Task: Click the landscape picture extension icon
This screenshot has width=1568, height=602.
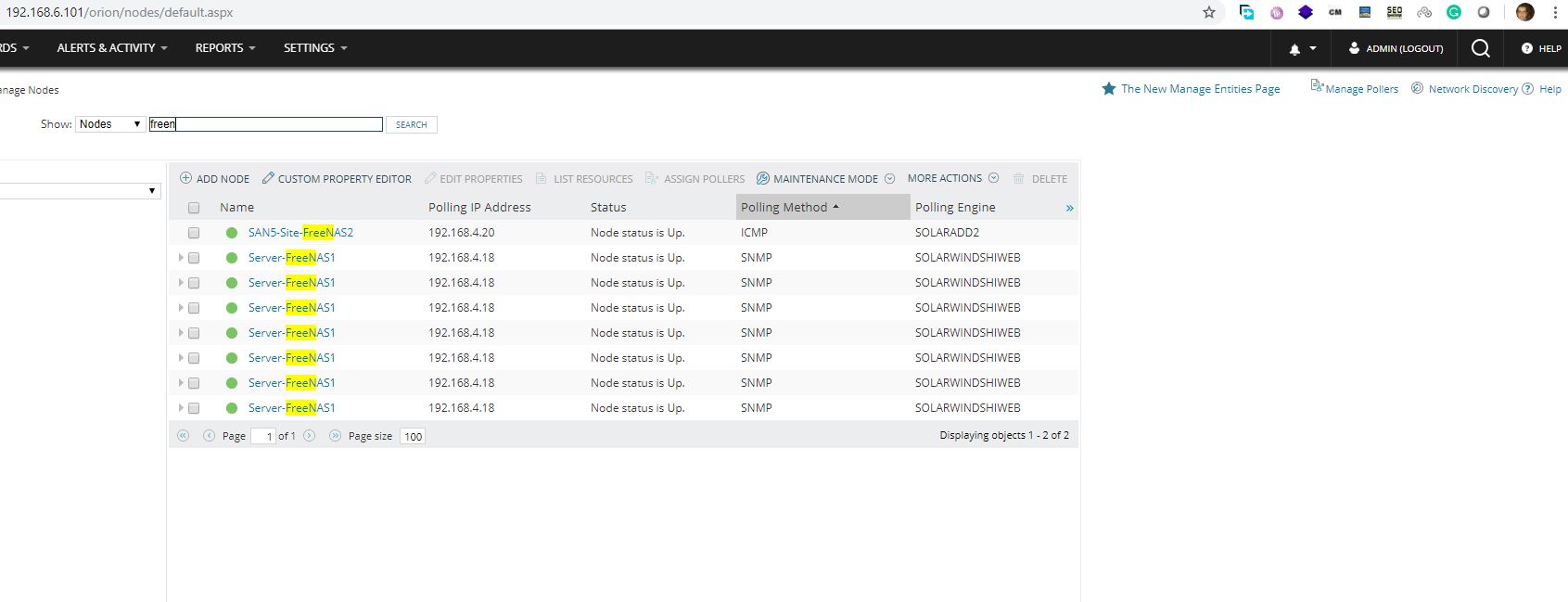Action: (x=1365, y=12)
